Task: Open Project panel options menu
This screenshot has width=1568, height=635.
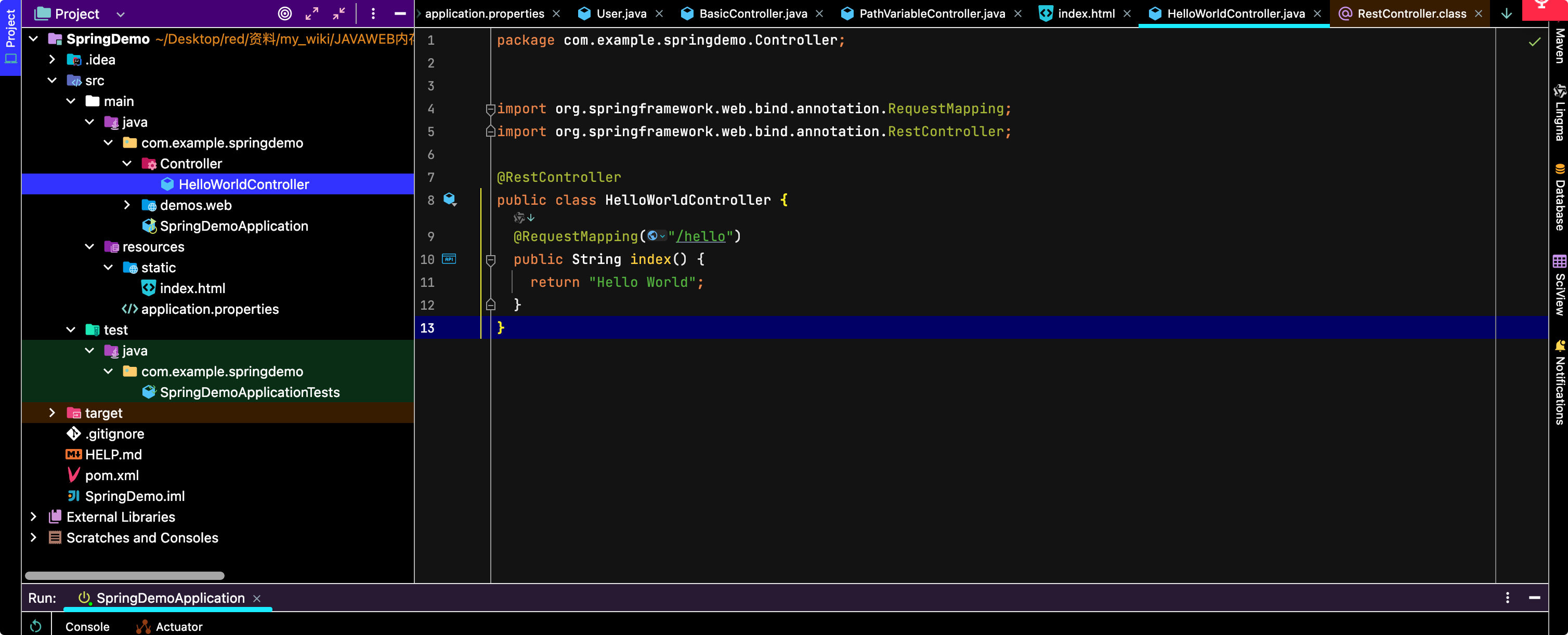Action: click(x=373, y=14)
